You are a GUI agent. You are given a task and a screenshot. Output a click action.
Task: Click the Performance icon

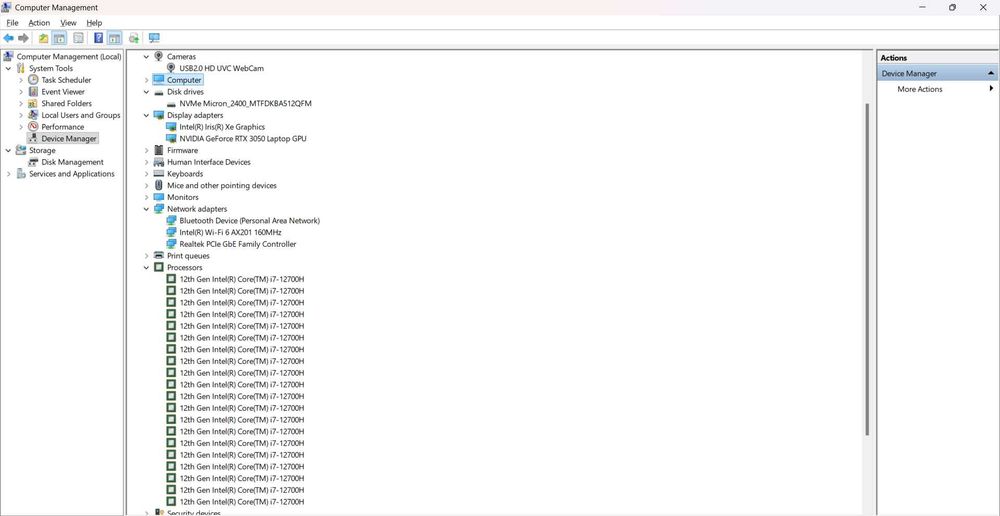[x=33, y=127]
